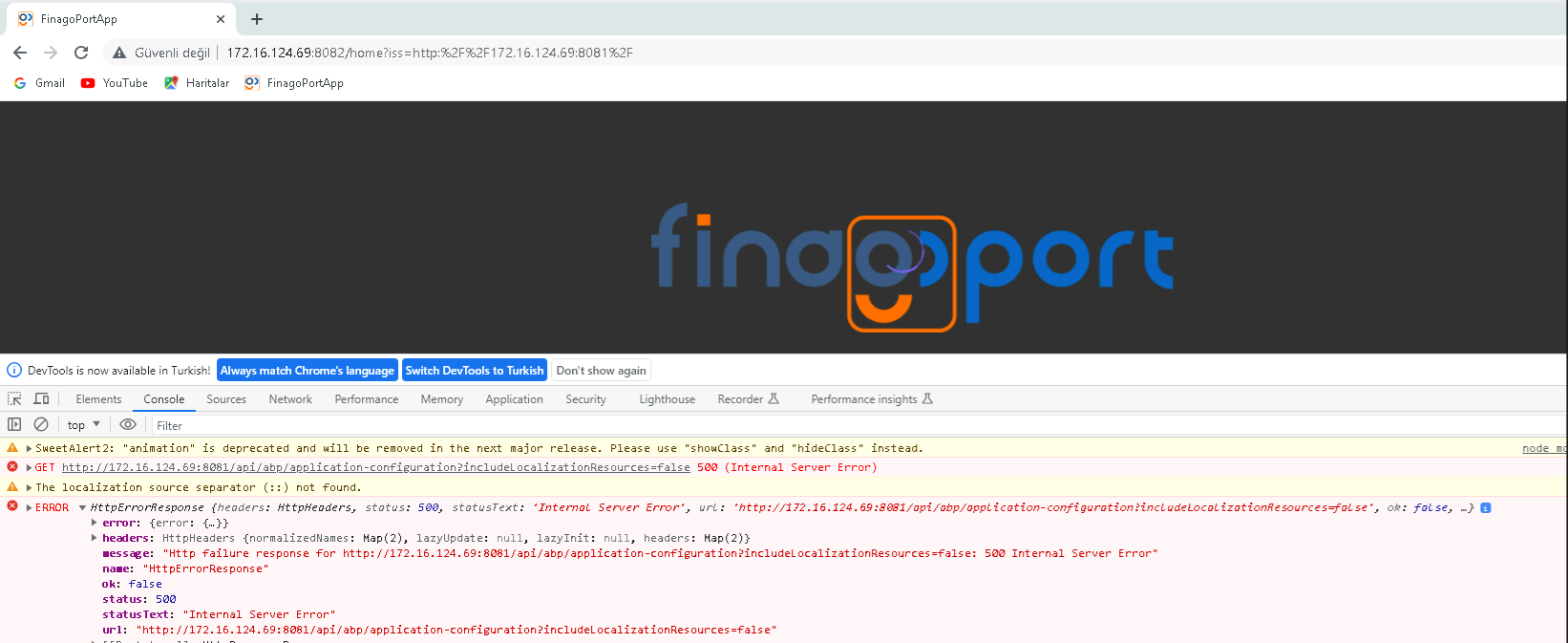Collapse the HttpErrorResponse object
The image size is (1568, 643).
[83, 508]
